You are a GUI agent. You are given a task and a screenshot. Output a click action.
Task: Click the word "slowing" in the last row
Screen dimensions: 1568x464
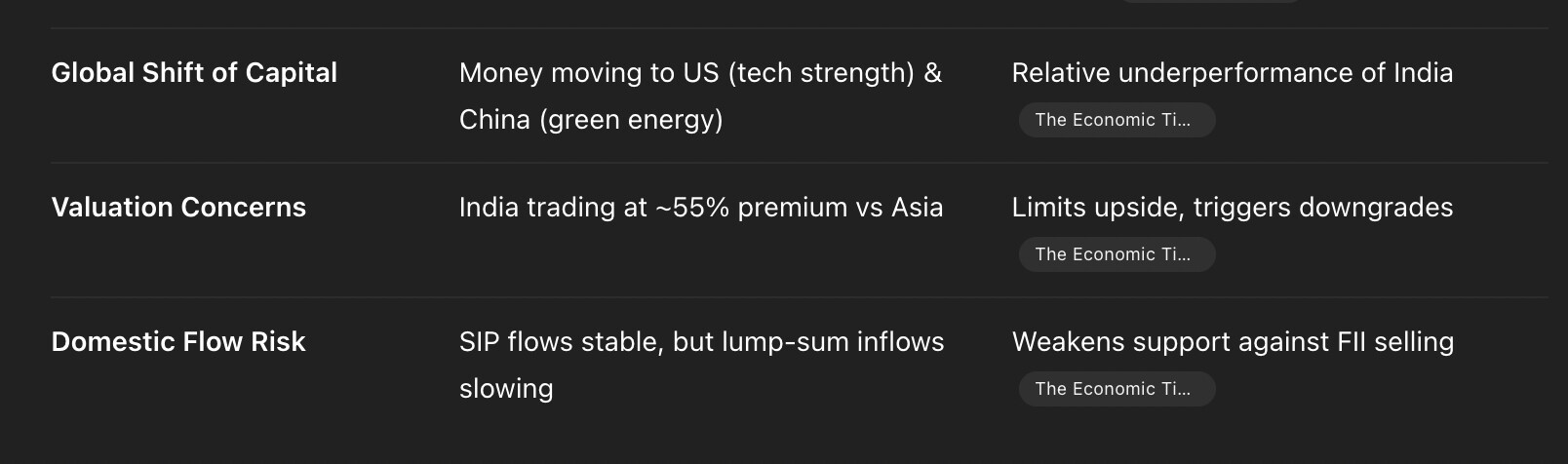506,389
